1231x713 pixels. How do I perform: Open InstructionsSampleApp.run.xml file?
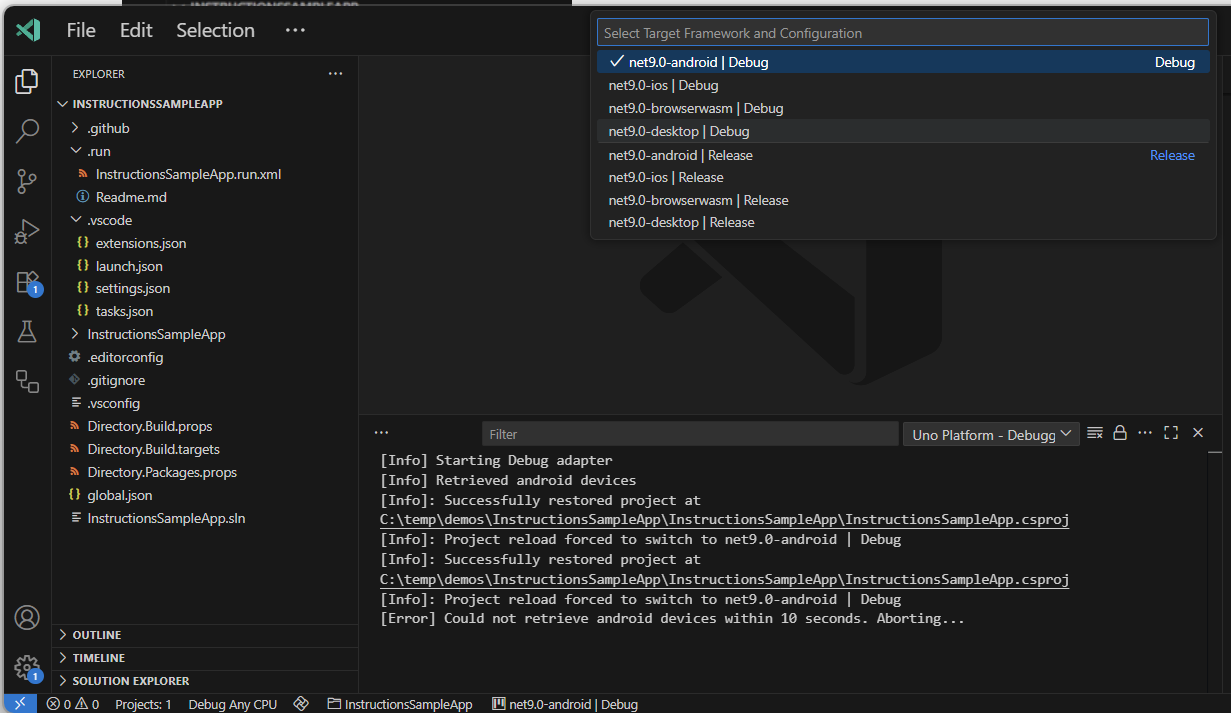[x=205, y=174]
